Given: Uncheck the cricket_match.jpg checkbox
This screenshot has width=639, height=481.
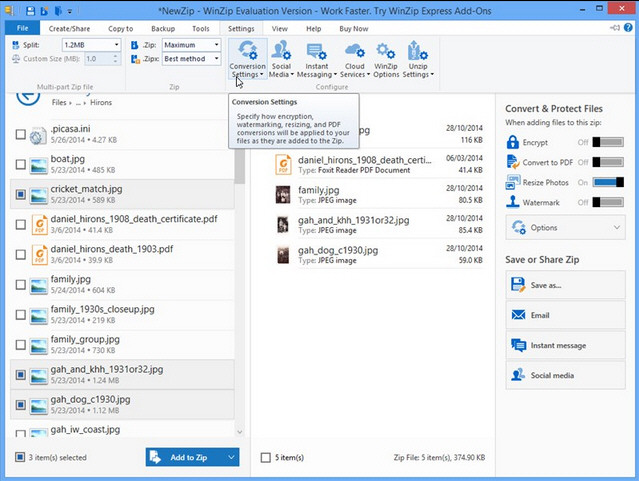Looking at the screenshot, I should [20, 194].
